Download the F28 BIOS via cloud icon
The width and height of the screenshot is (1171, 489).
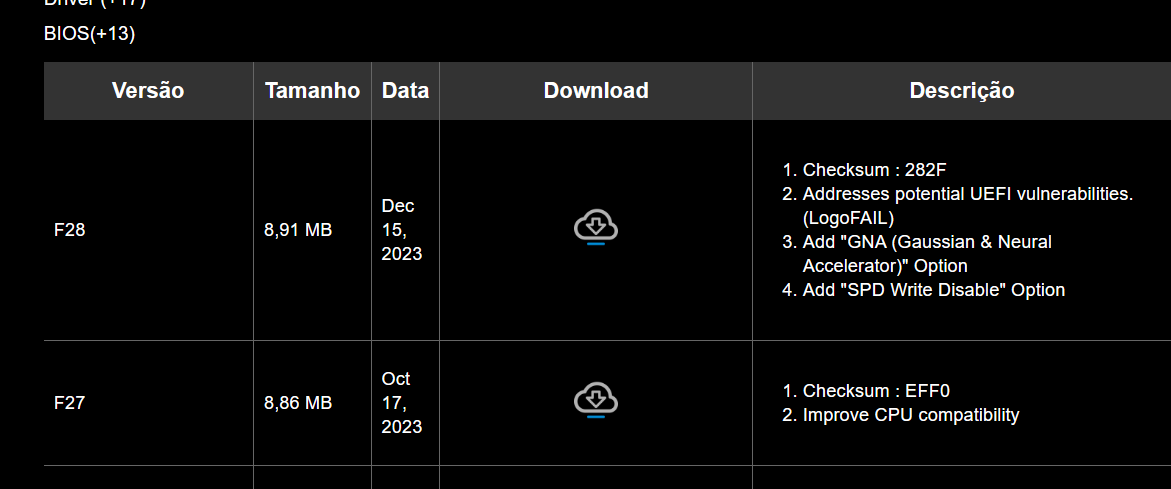tap(595, 228)
